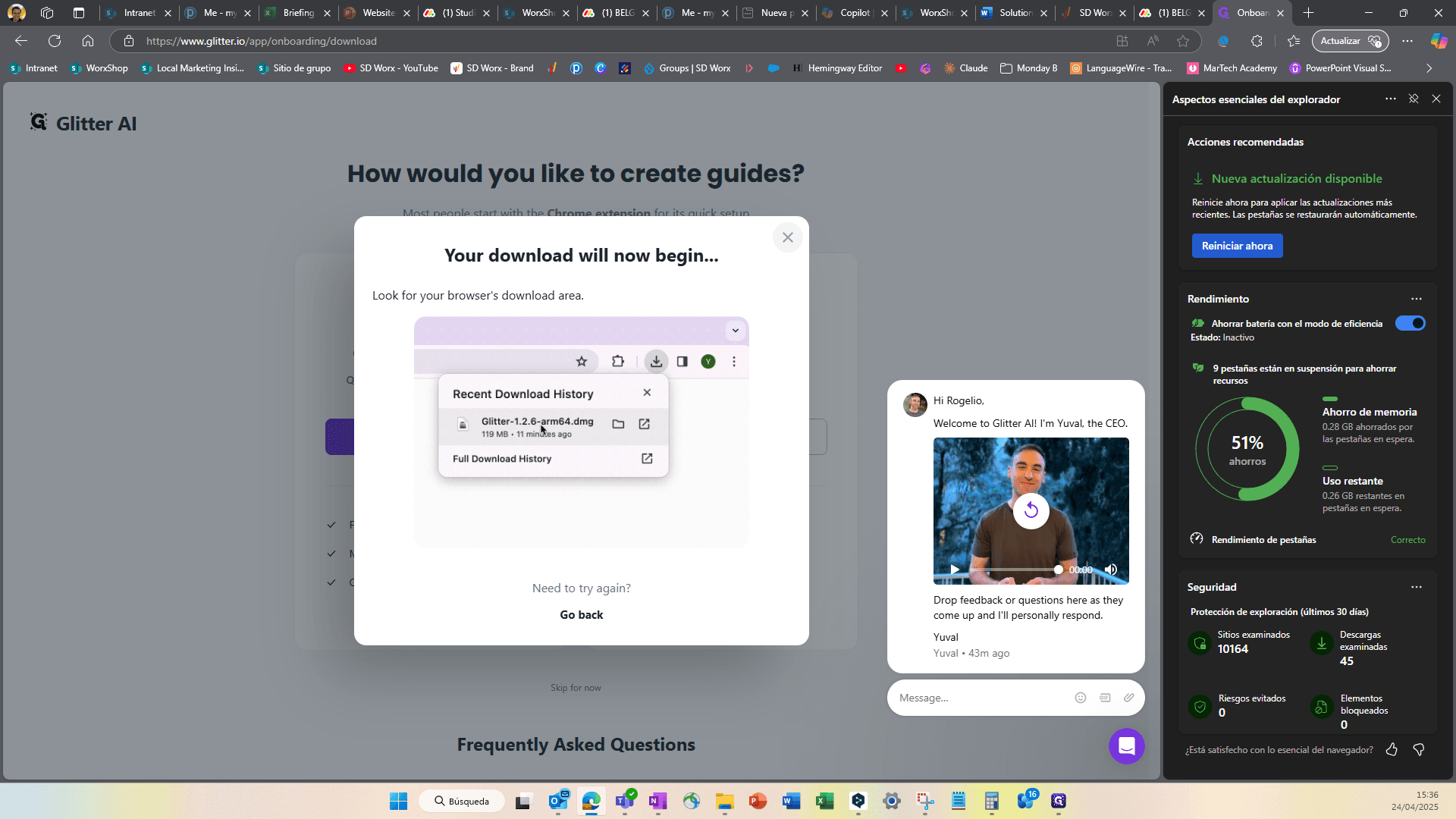
Task: Unpin the browser essentials panel
Action: [1414, 99]
